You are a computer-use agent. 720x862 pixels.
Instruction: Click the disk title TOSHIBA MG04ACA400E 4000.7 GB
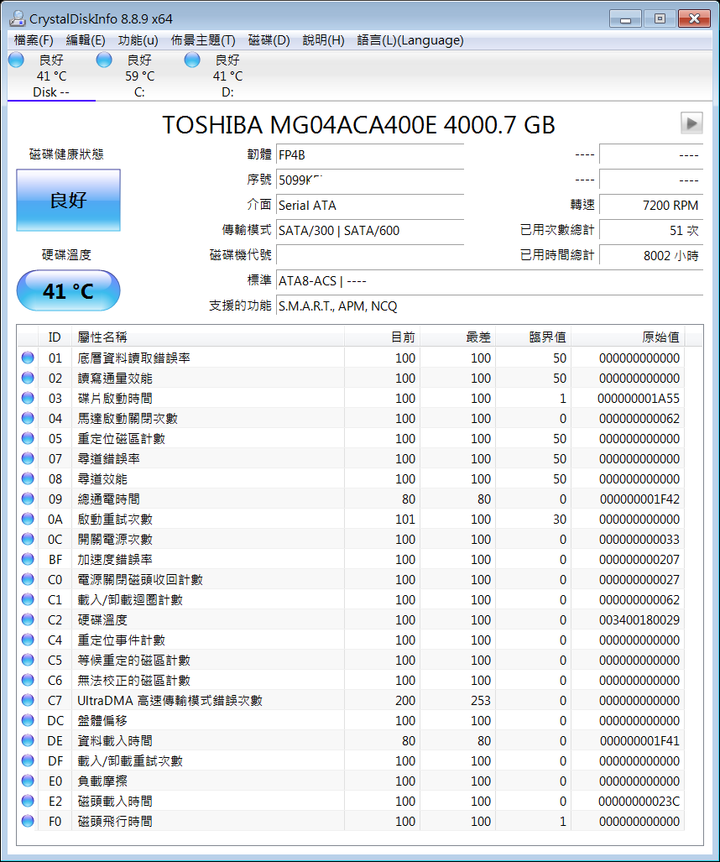point(359,125)
